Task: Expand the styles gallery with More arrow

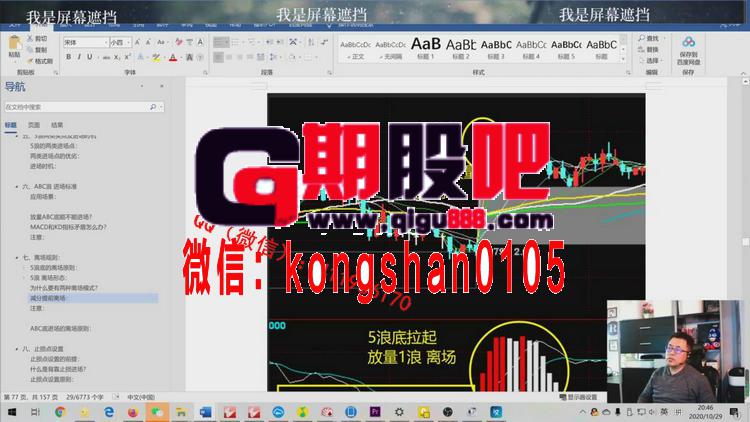Action: point(623,59)
